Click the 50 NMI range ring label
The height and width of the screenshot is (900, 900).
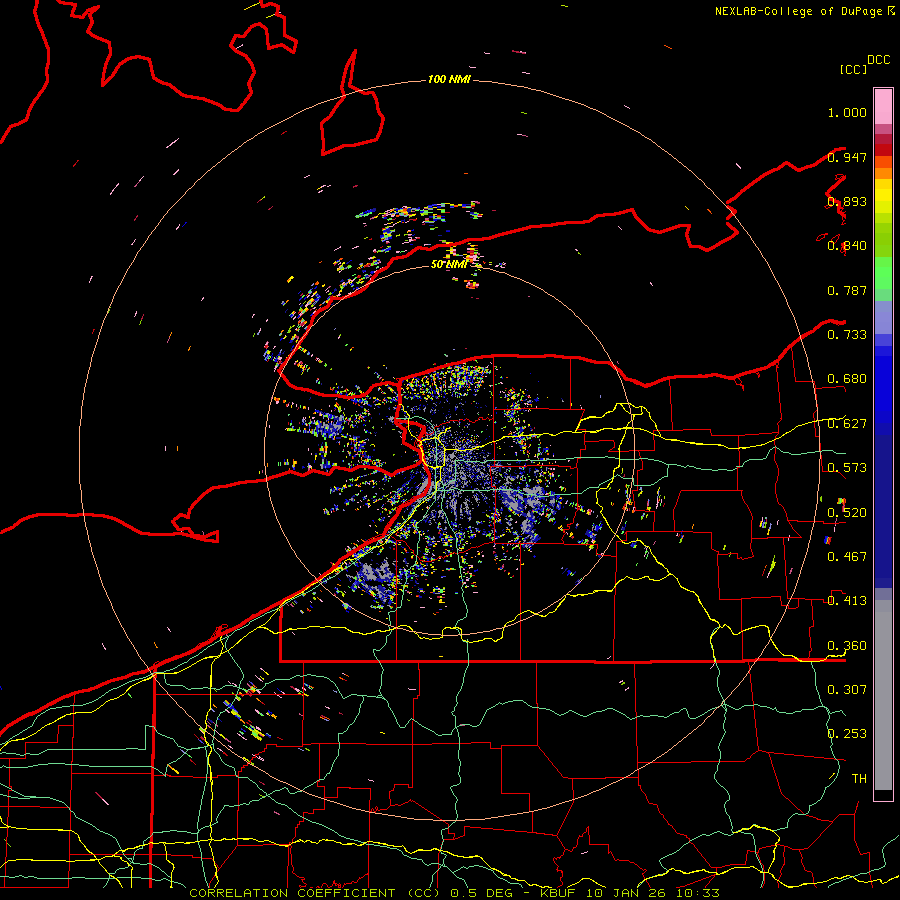click(x=449, y=264)
